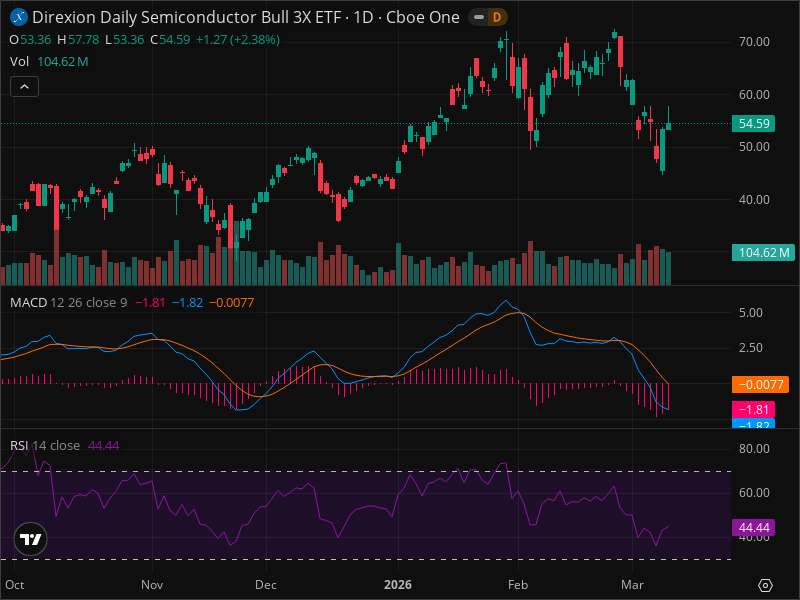Click the pink -1.81 histogram axis label

(754, 409)
